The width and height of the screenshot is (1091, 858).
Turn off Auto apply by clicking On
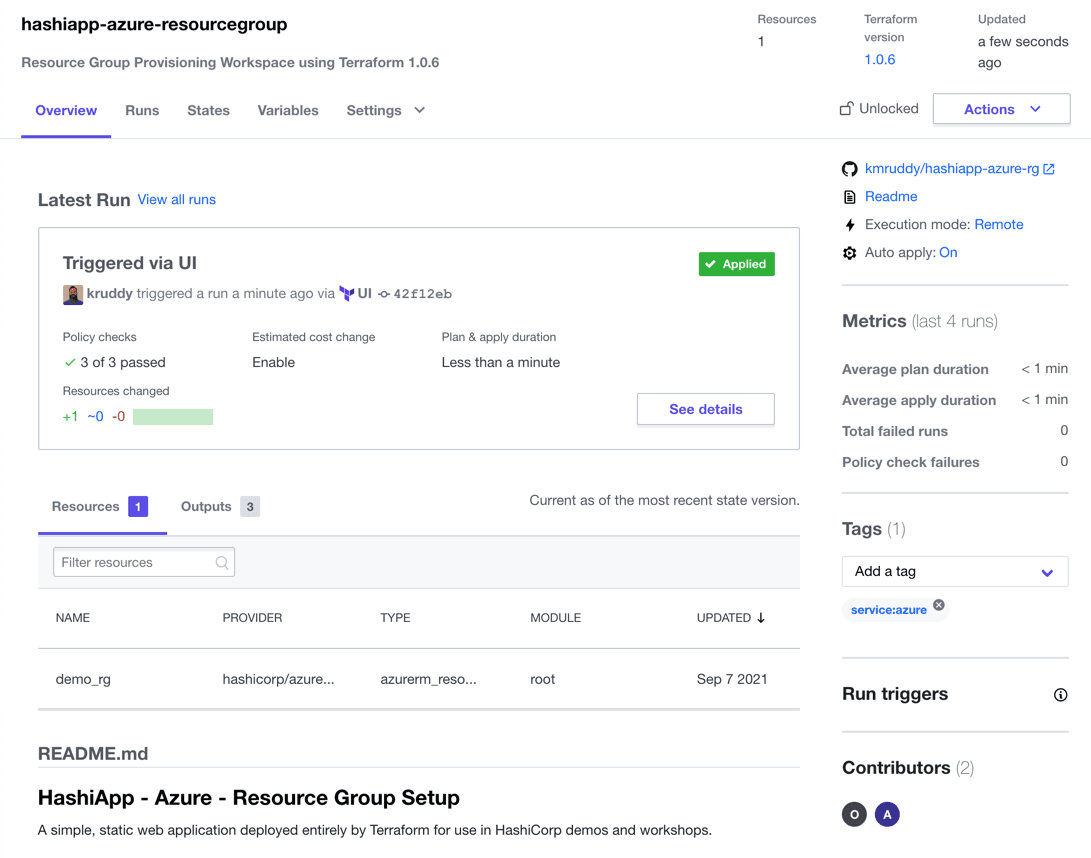948,252
